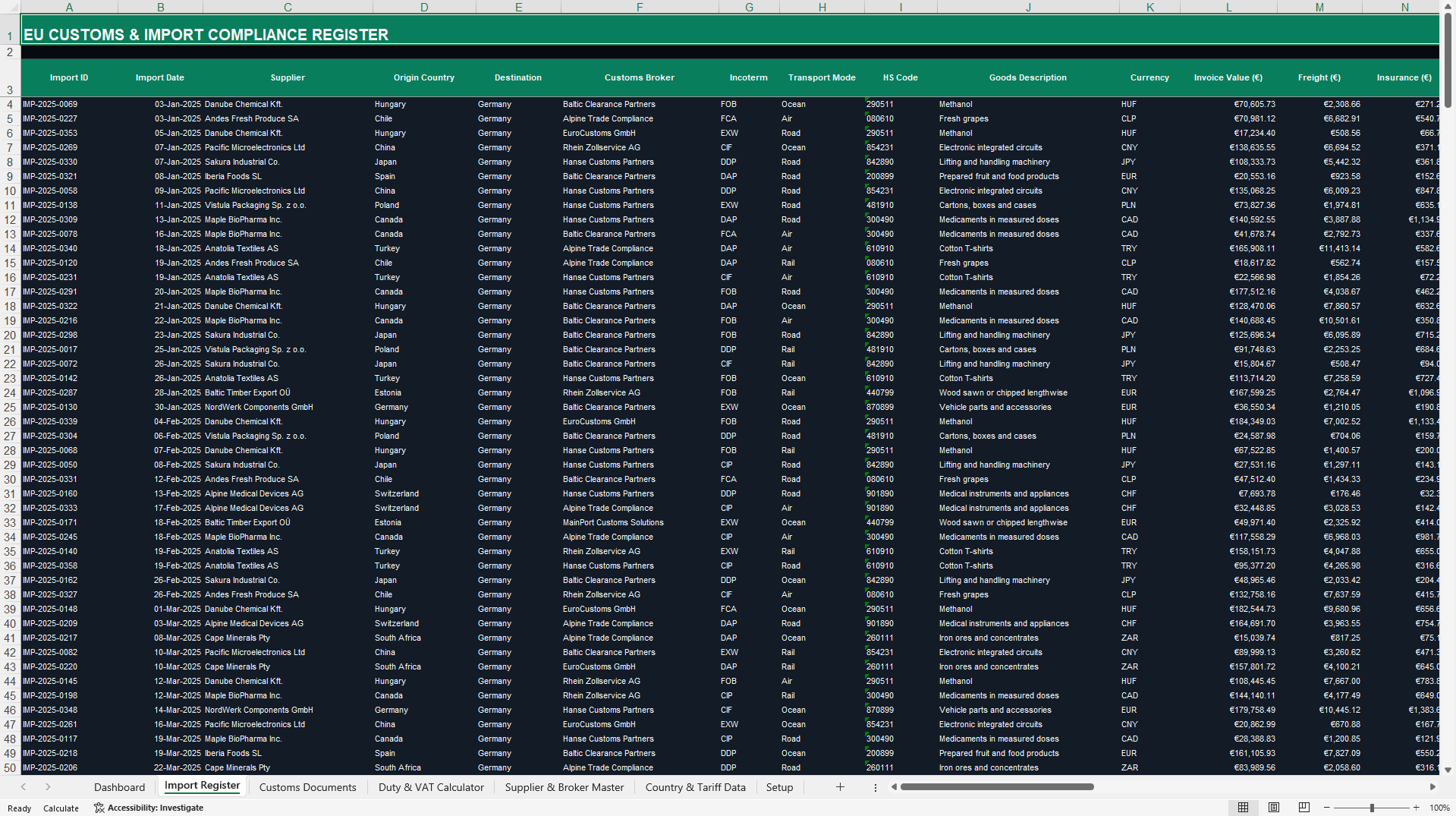Click the Customs Broker header cell

(640, 77)
